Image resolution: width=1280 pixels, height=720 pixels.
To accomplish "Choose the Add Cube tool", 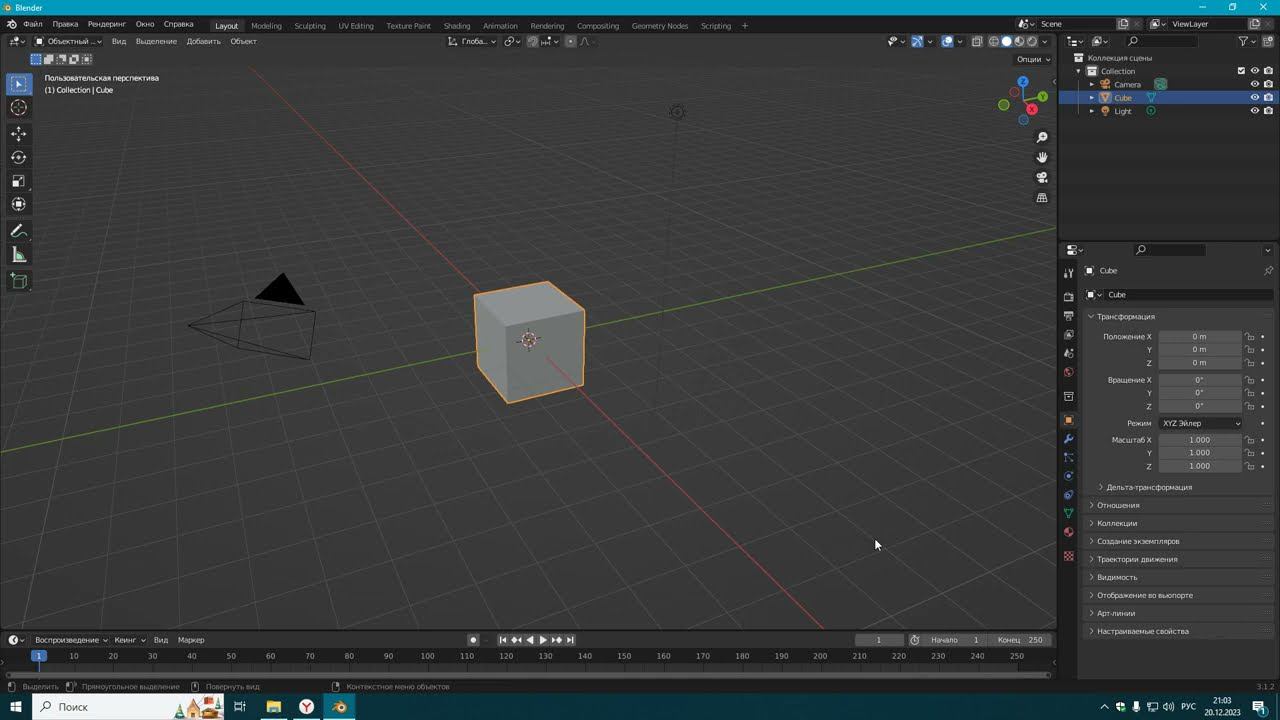I will tap(18, 281).
